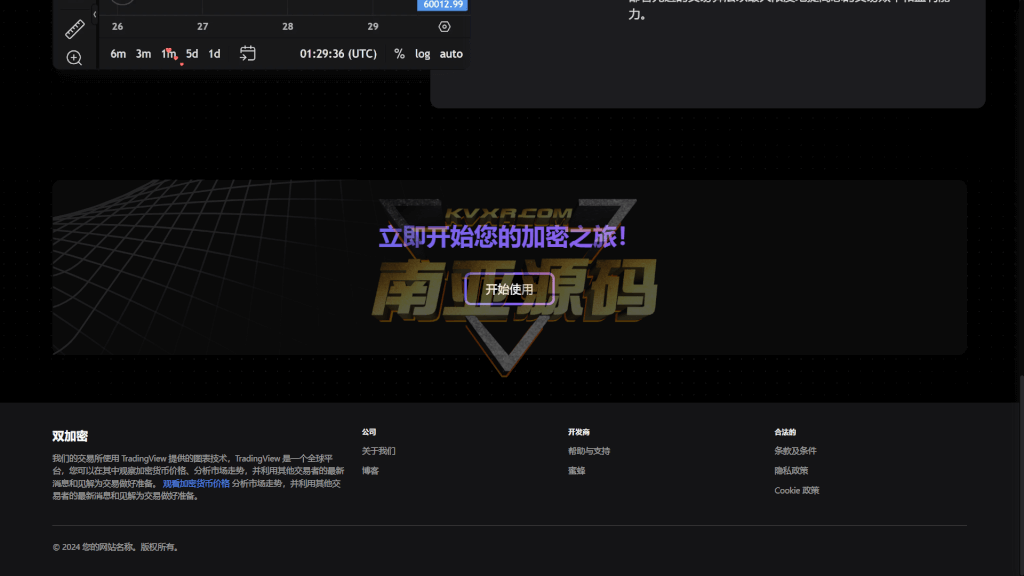Open the 蜜蜂 footer link
This screenshot has width=1024, height=576.
577,470
